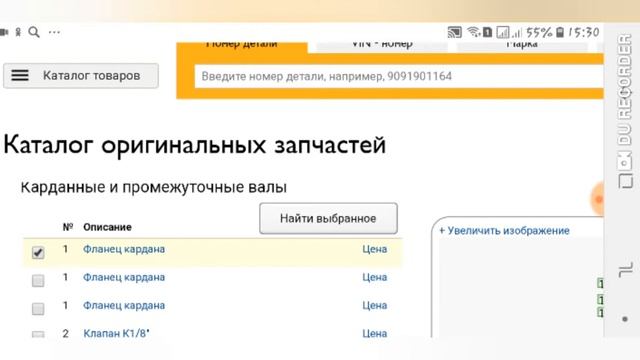Click the Каталог оригинальных запчастей title
The height and width of the screenshot is (360, 640).
tap(194, 145)
